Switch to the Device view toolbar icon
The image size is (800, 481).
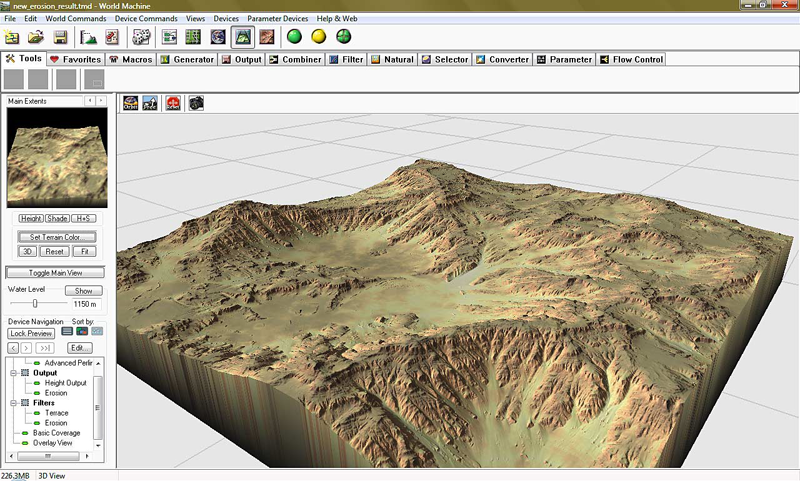[169, 37]
